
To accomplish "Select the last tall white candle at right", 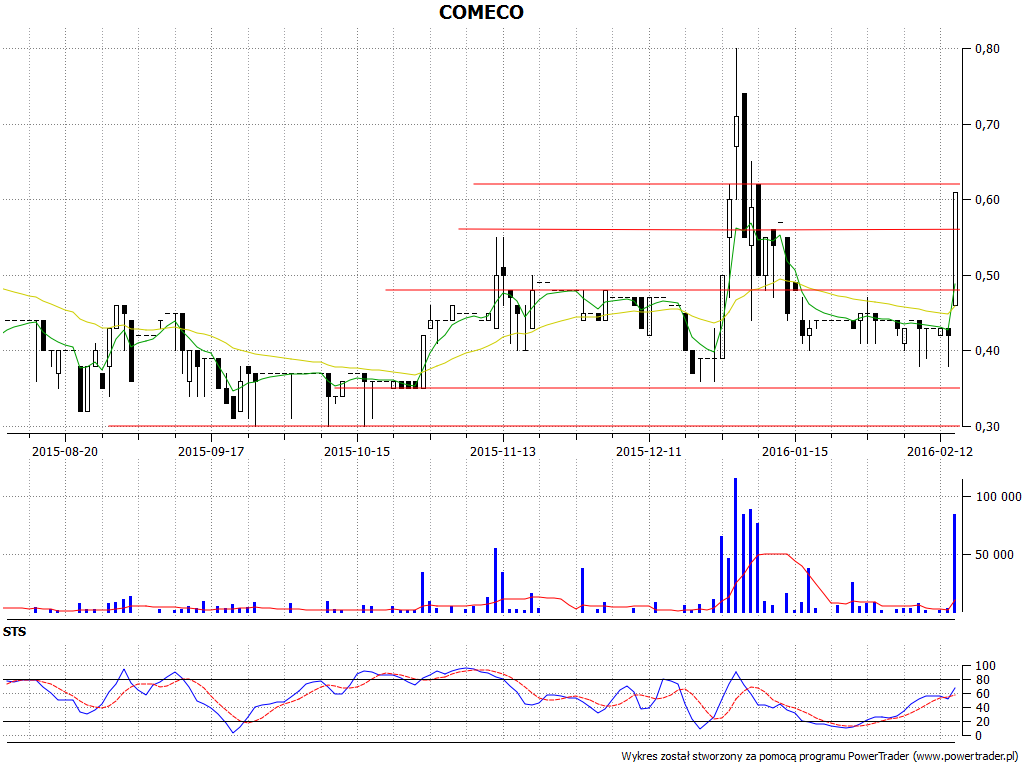I will (955, 249).
